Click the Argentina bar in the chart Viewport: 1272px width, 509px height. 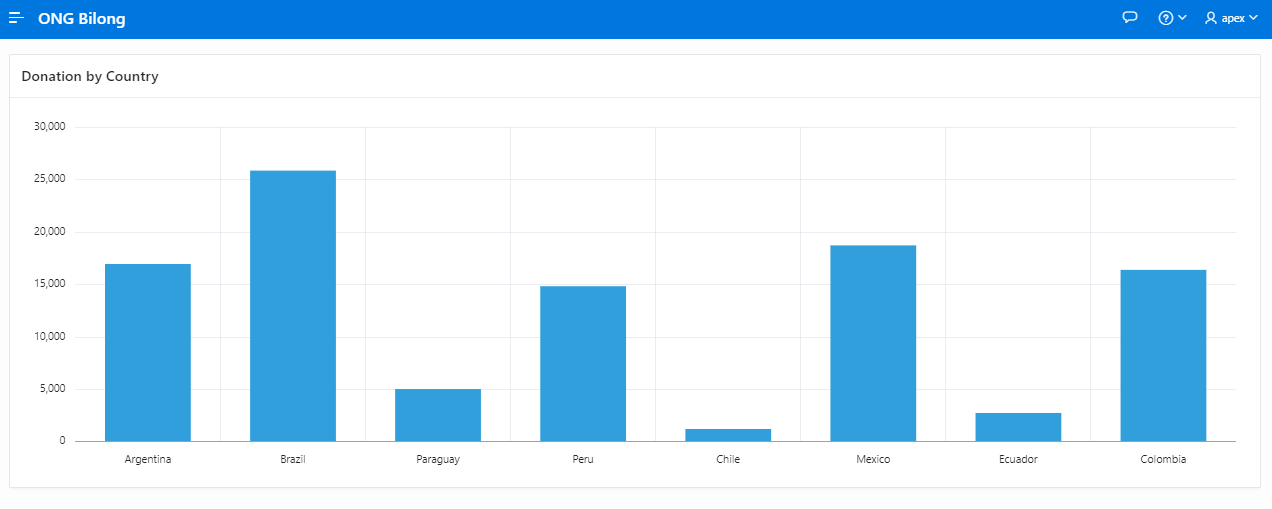[148, 353]
